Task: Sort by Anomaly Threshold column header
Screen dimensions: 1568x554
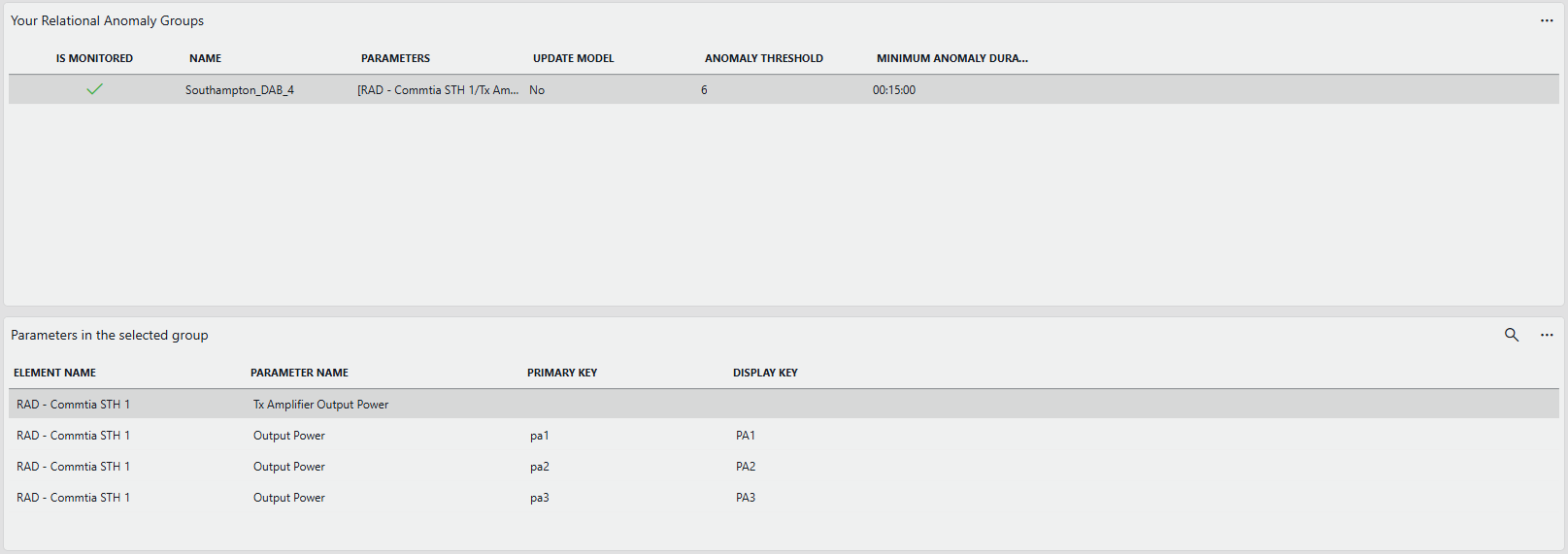Action: point(763,58)
